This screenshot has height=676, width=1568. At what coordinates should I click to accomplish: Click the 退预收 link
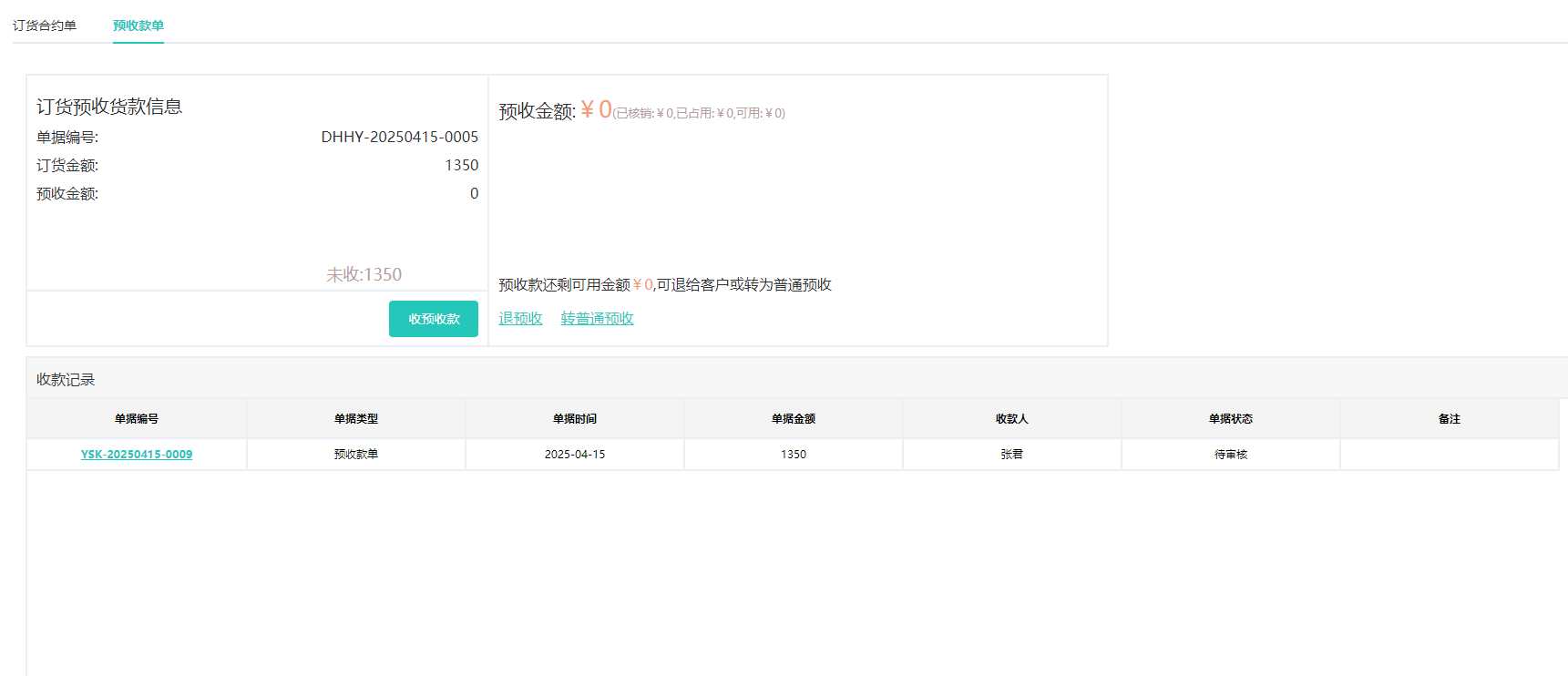click(520, 318)
